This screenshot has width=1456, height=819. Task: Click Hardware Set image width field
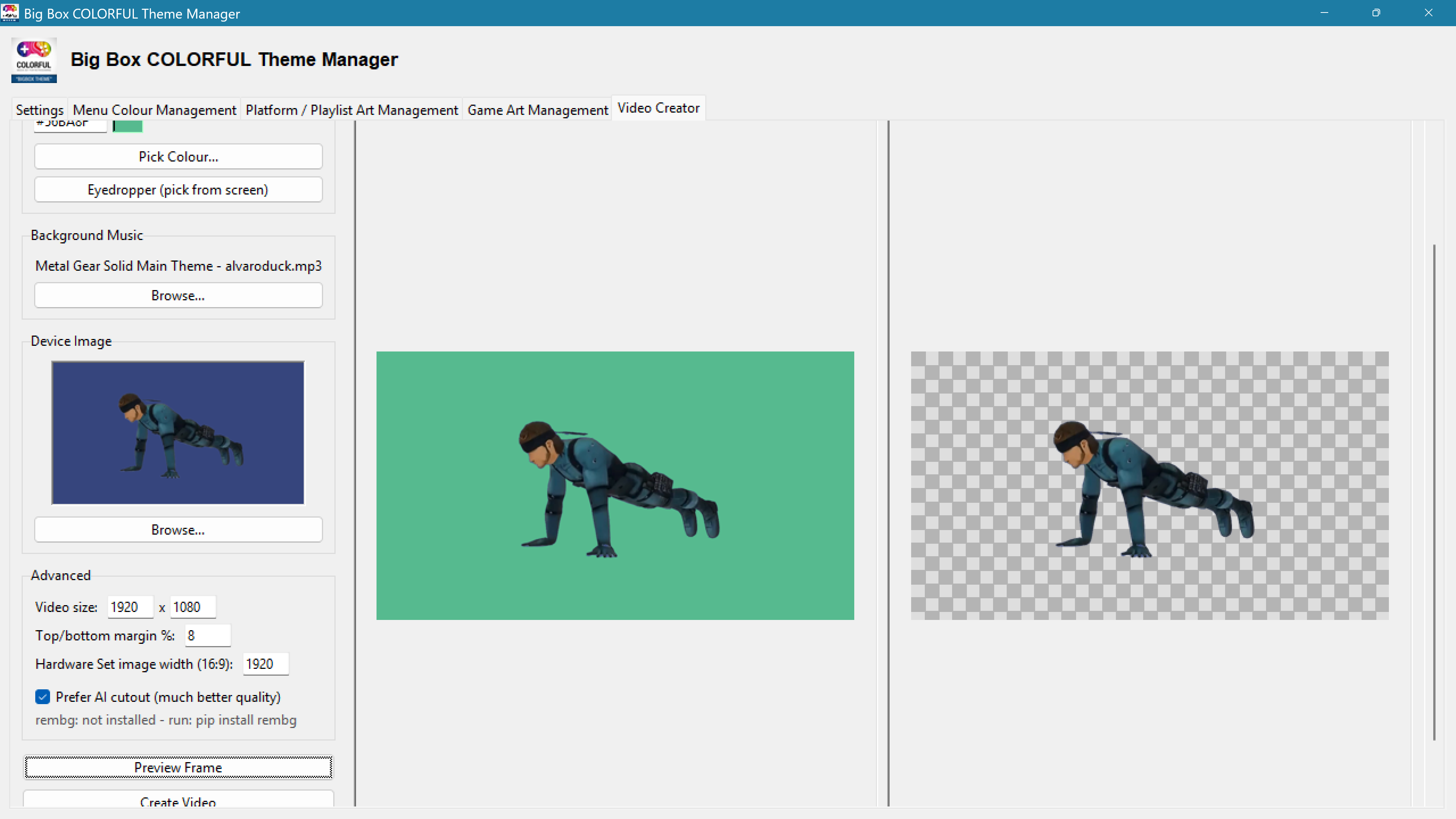pos(266,664)
